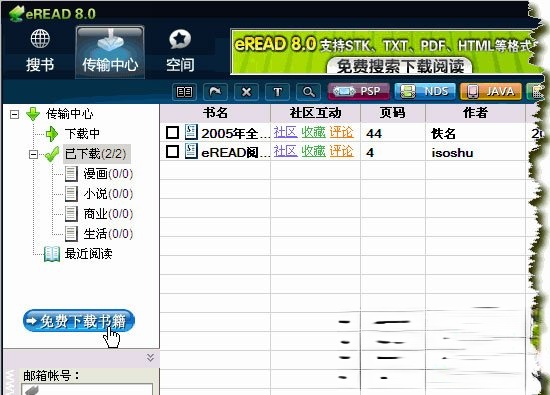Screen dimensions: 550x395
Task: Select 传输中心 root node in tree
Action: [69, 114]
